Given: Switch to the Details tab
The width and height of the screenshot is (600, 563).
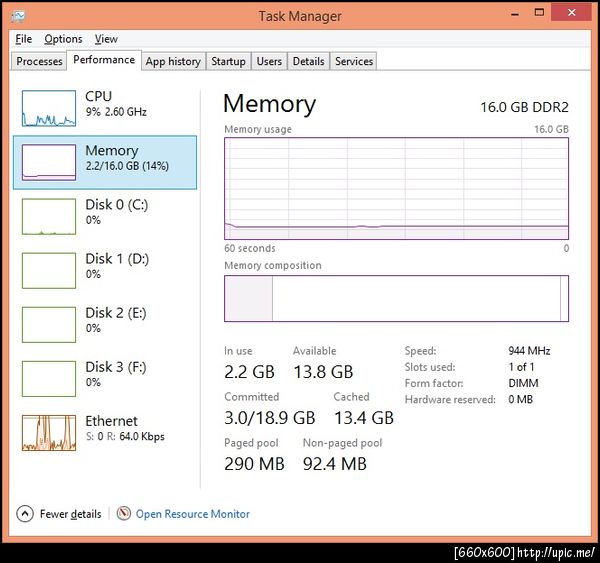Looking at the screenshot, I should tap(308, 61).
